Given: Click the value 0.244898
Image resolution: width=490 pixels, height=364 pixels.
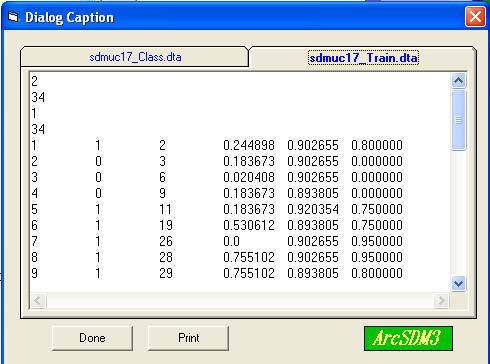Looking at the screenshot, I should [x=249, y=145].
